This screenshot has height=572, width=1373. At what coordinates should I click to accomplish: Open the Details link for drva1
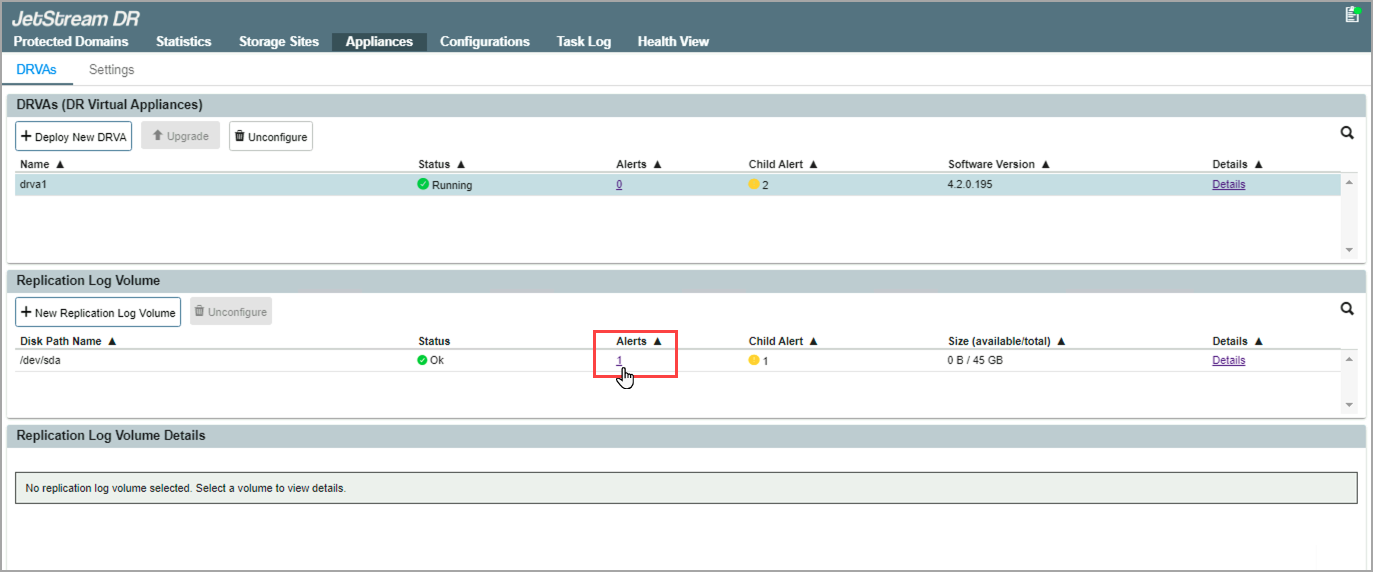[x=1228, y=185]
